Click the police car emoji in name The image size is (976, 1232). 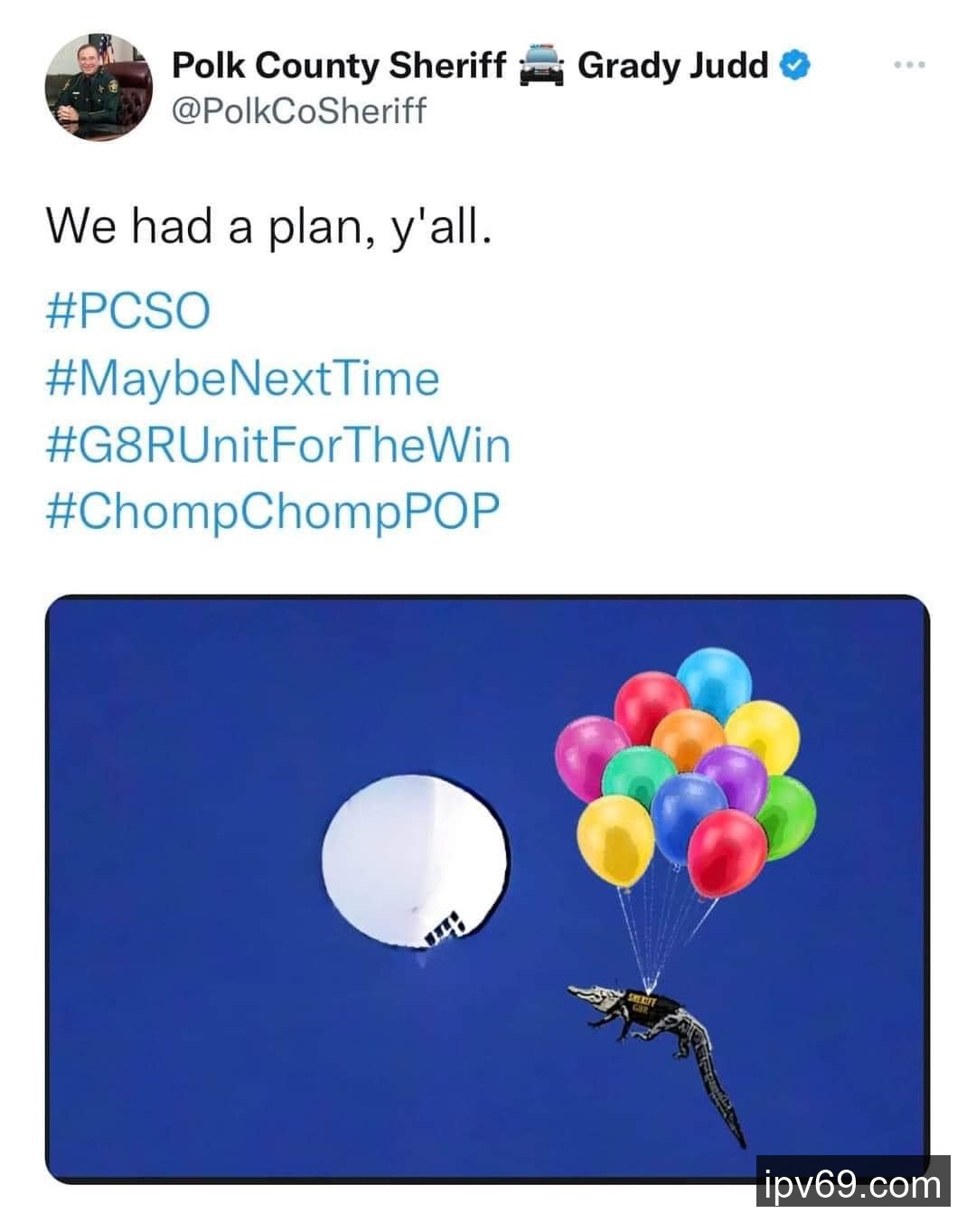click(541, 66)
